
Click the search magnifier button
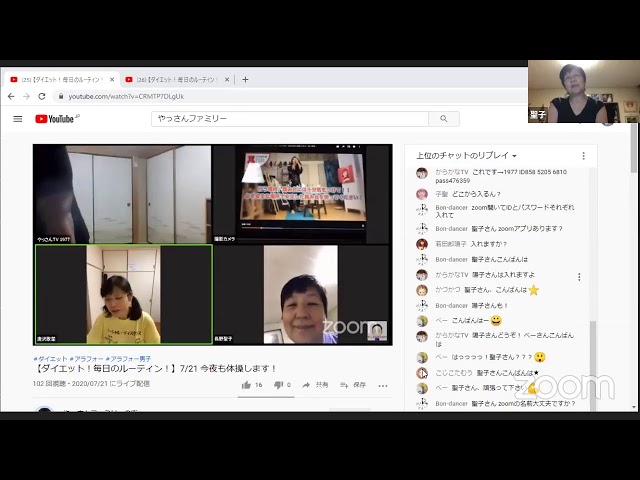pos(444,119)
